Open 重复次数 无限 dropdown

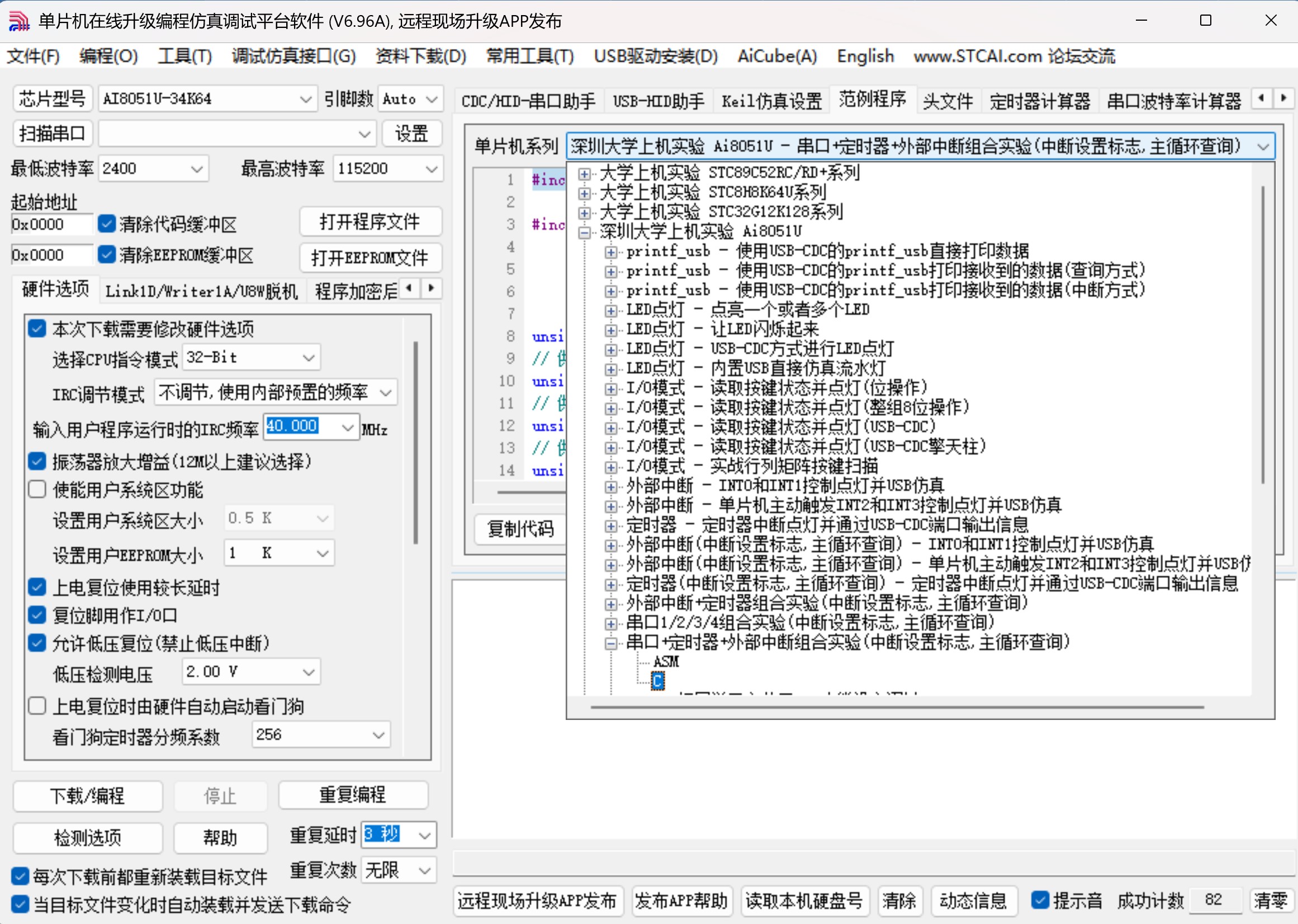(x=399, y=870)
